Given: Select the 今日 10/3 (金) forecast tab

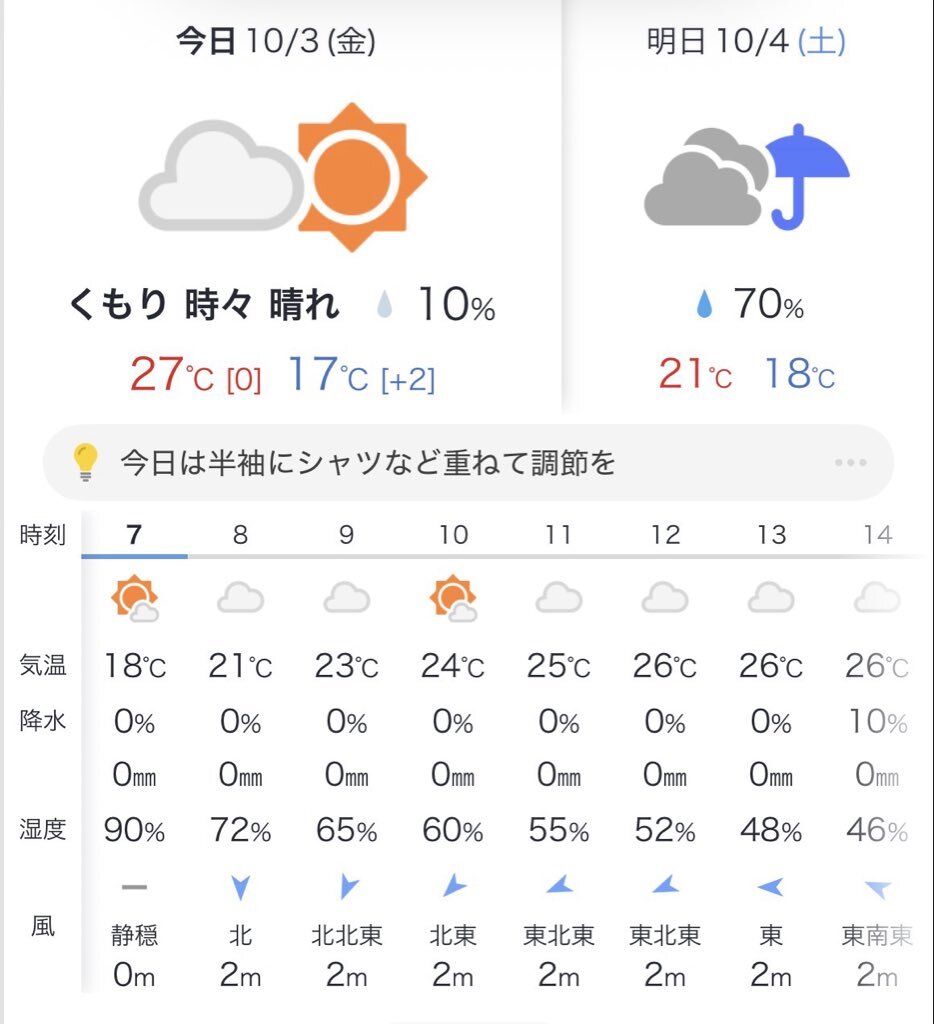Looking at the screenshot, I should [276, 41].
